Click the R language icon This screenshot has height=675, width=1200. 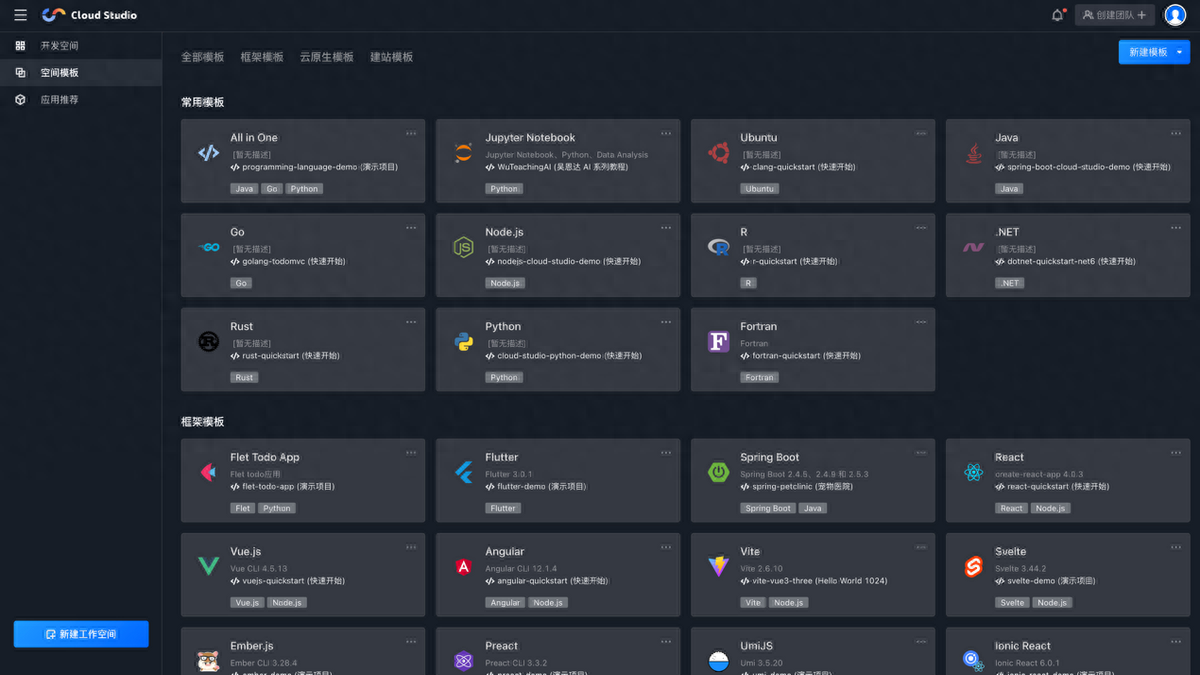pos(718,247)
